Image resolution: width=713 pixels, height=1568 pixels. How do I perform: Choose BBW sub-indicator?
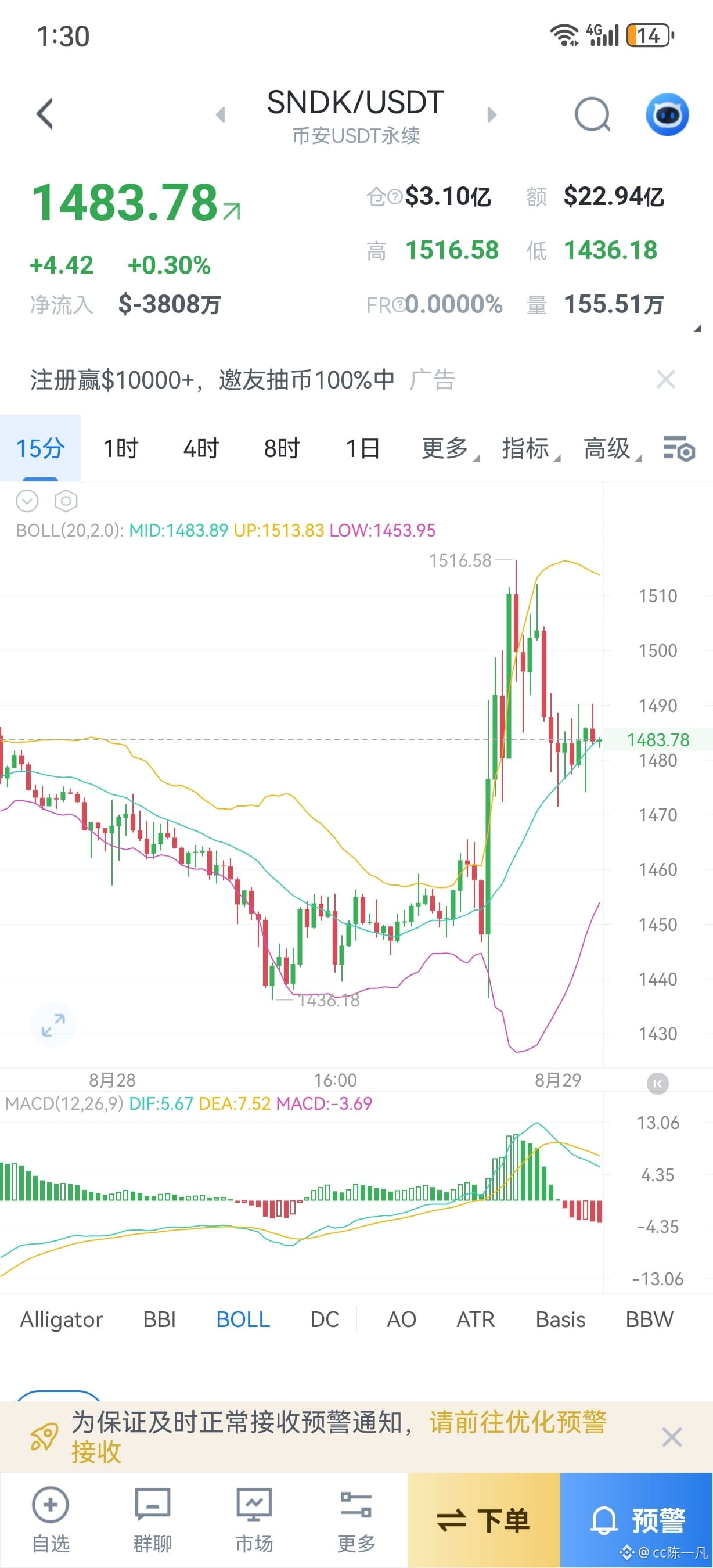click(649, 1319)
